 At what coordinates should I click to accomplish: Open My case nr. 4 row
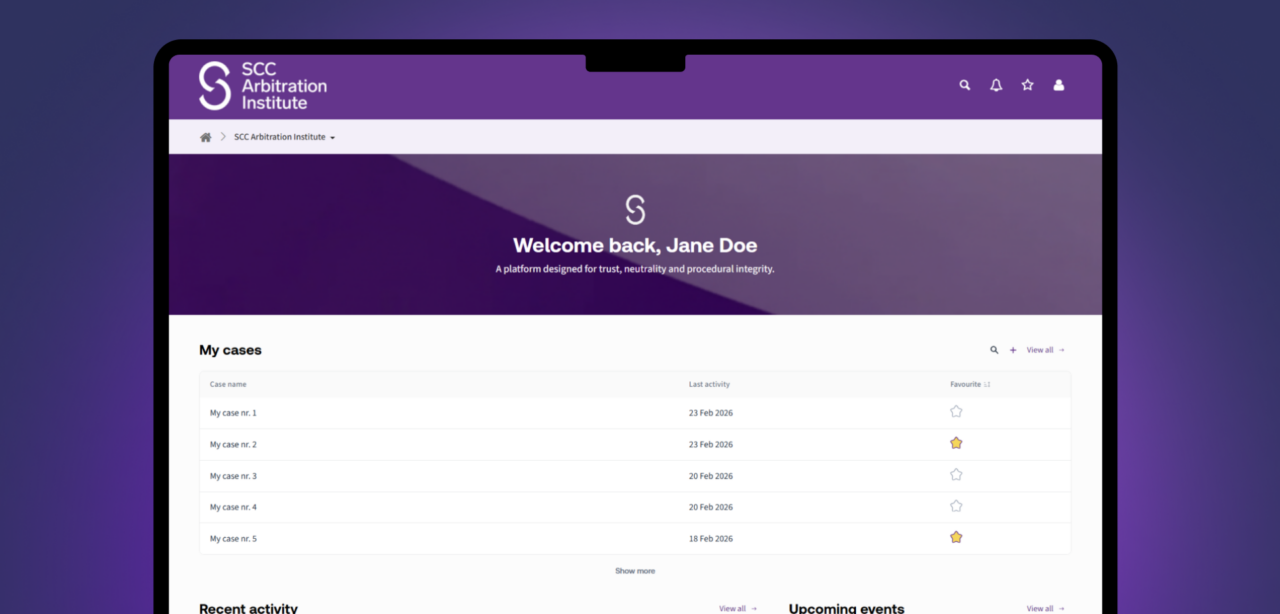[233, 507]
